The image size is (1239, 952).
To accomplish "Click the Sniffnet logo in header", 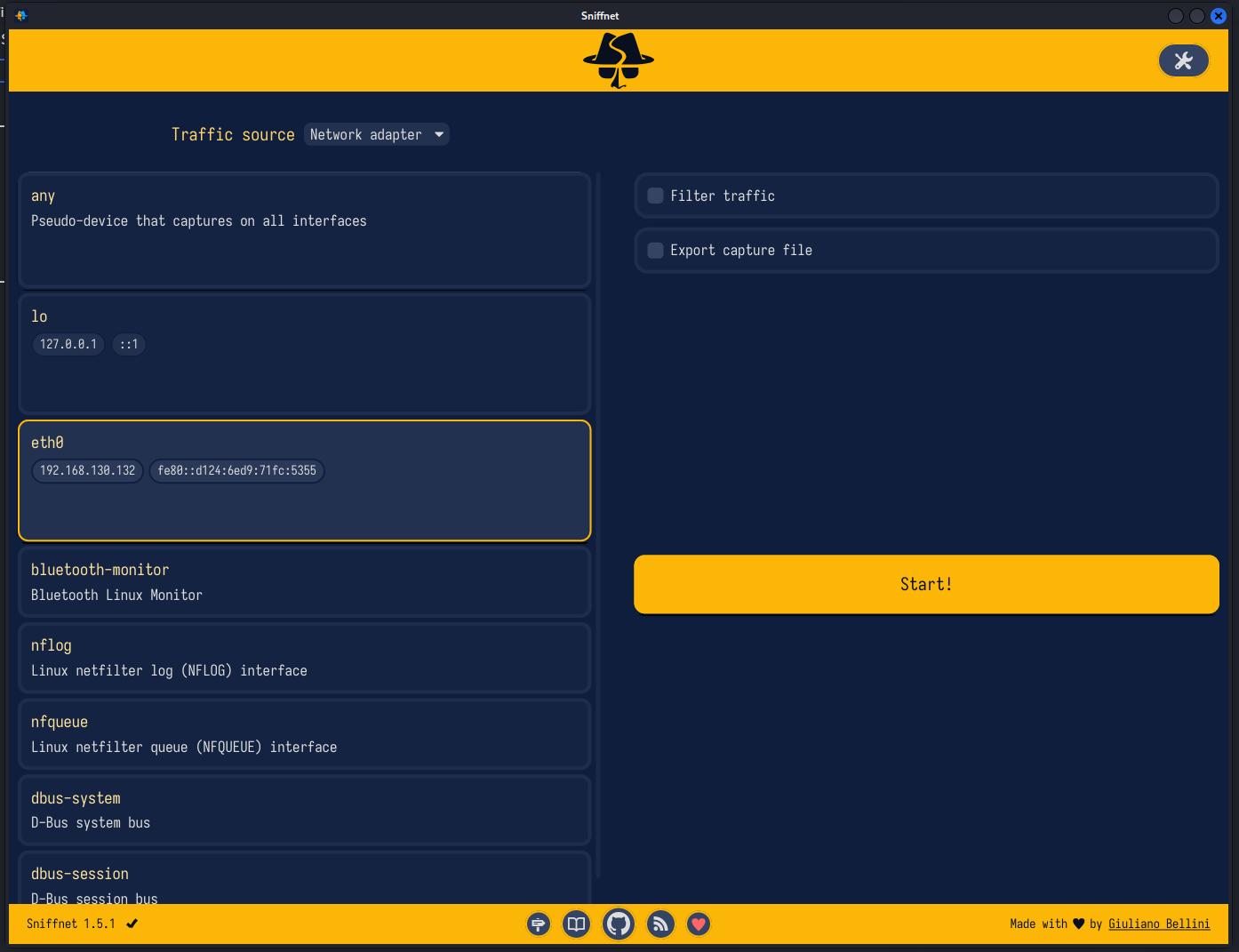I will (x=619, y=60).
